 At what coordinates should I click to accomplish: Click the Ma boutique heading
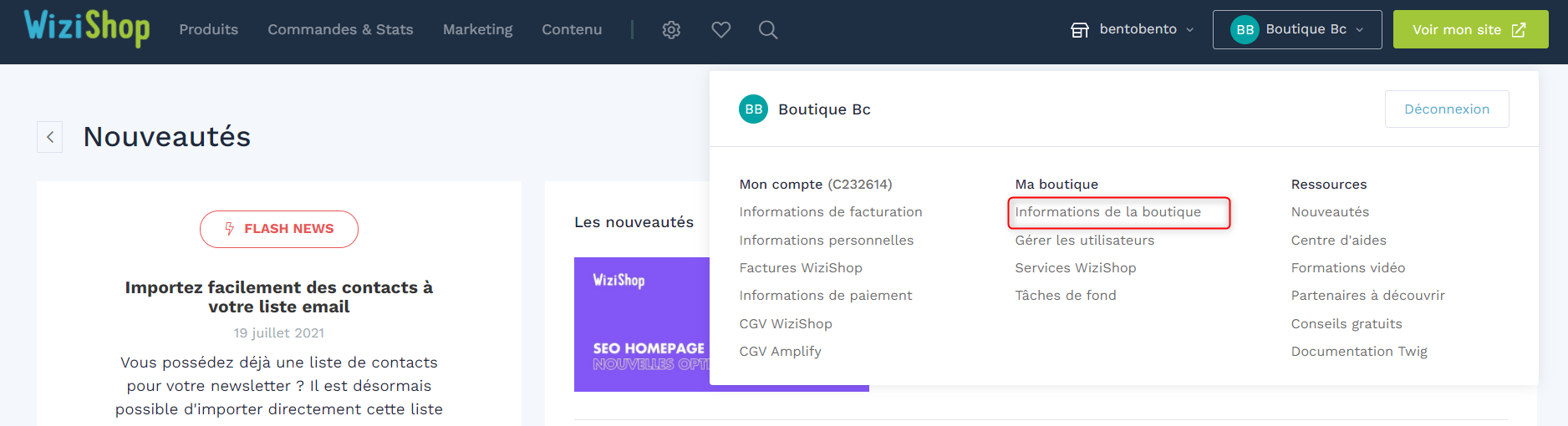coord(1056,185)
